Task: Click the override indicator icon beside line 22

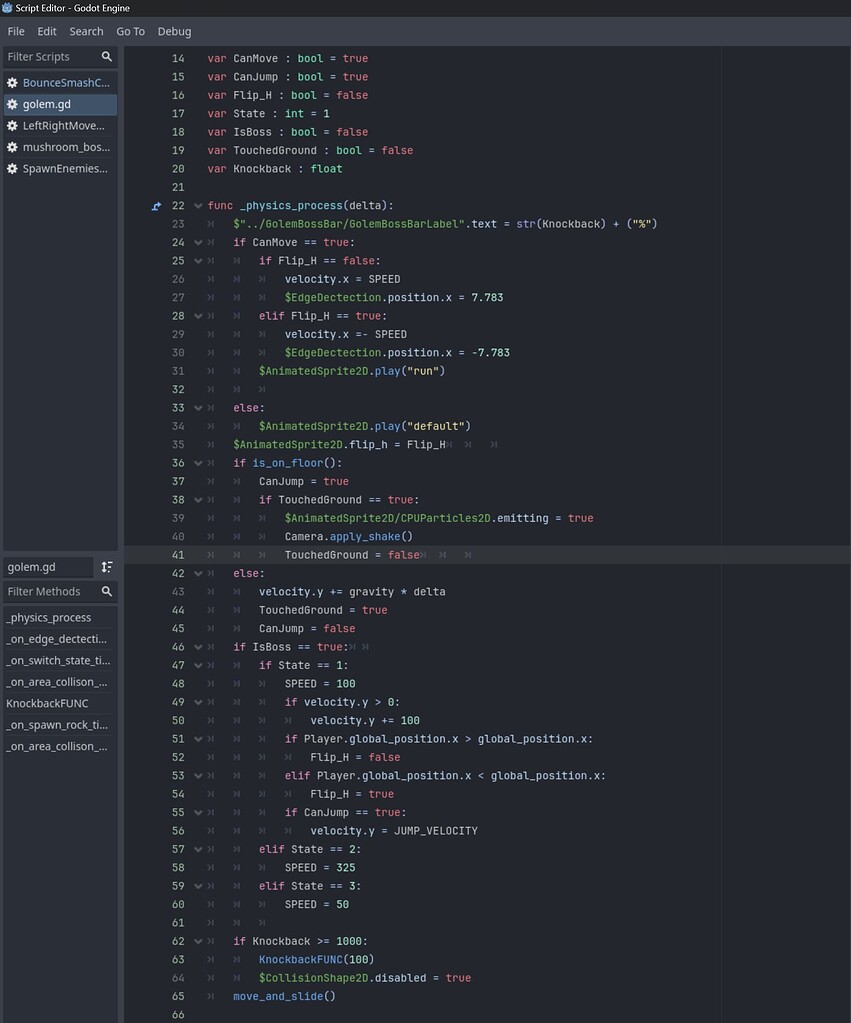Action: pos(156,205)
